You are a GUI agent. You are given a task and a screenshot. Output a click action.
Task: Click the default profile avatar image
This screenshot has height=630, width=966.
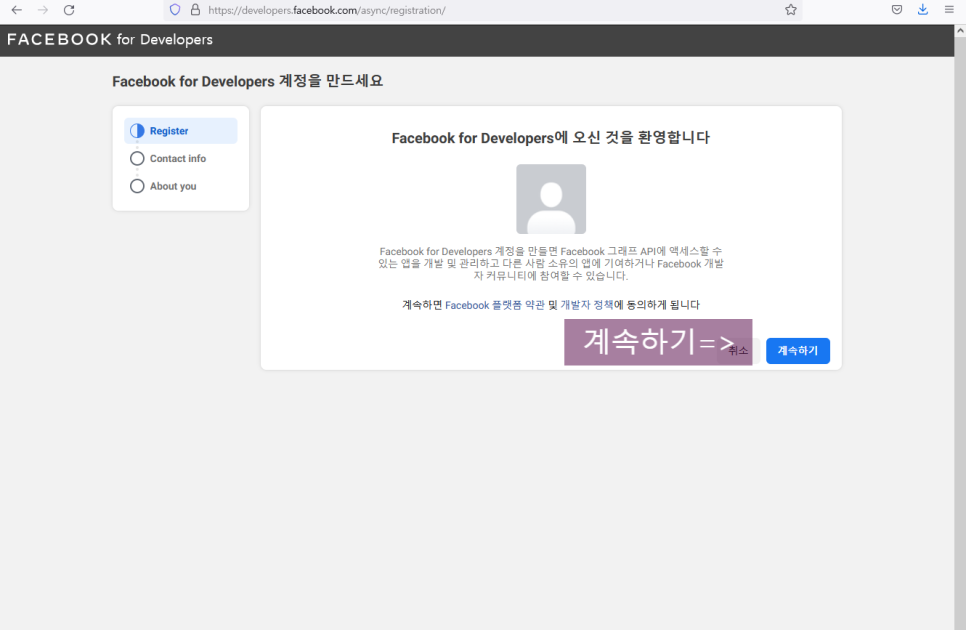(x=551, y=199)
